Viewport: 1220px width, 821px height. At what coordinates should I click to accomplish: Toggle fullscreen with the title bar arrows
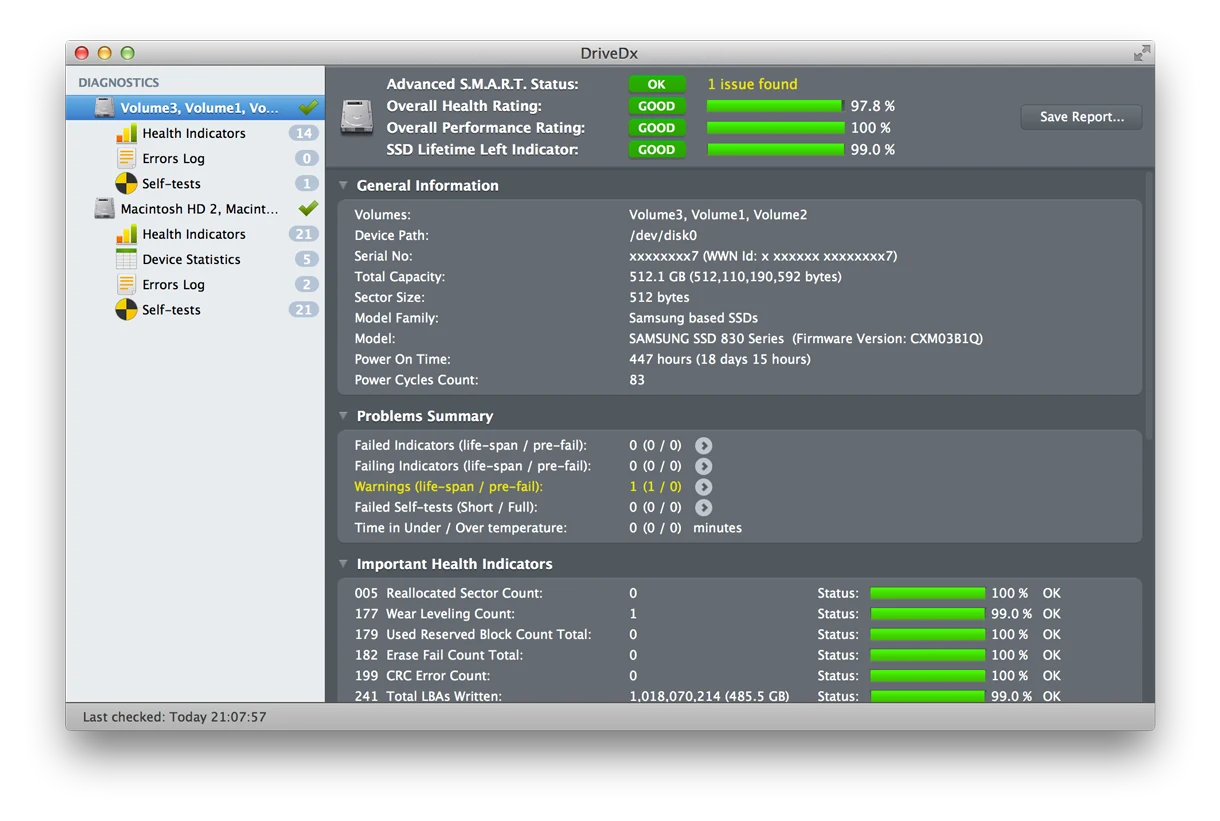click(1142, 53)
